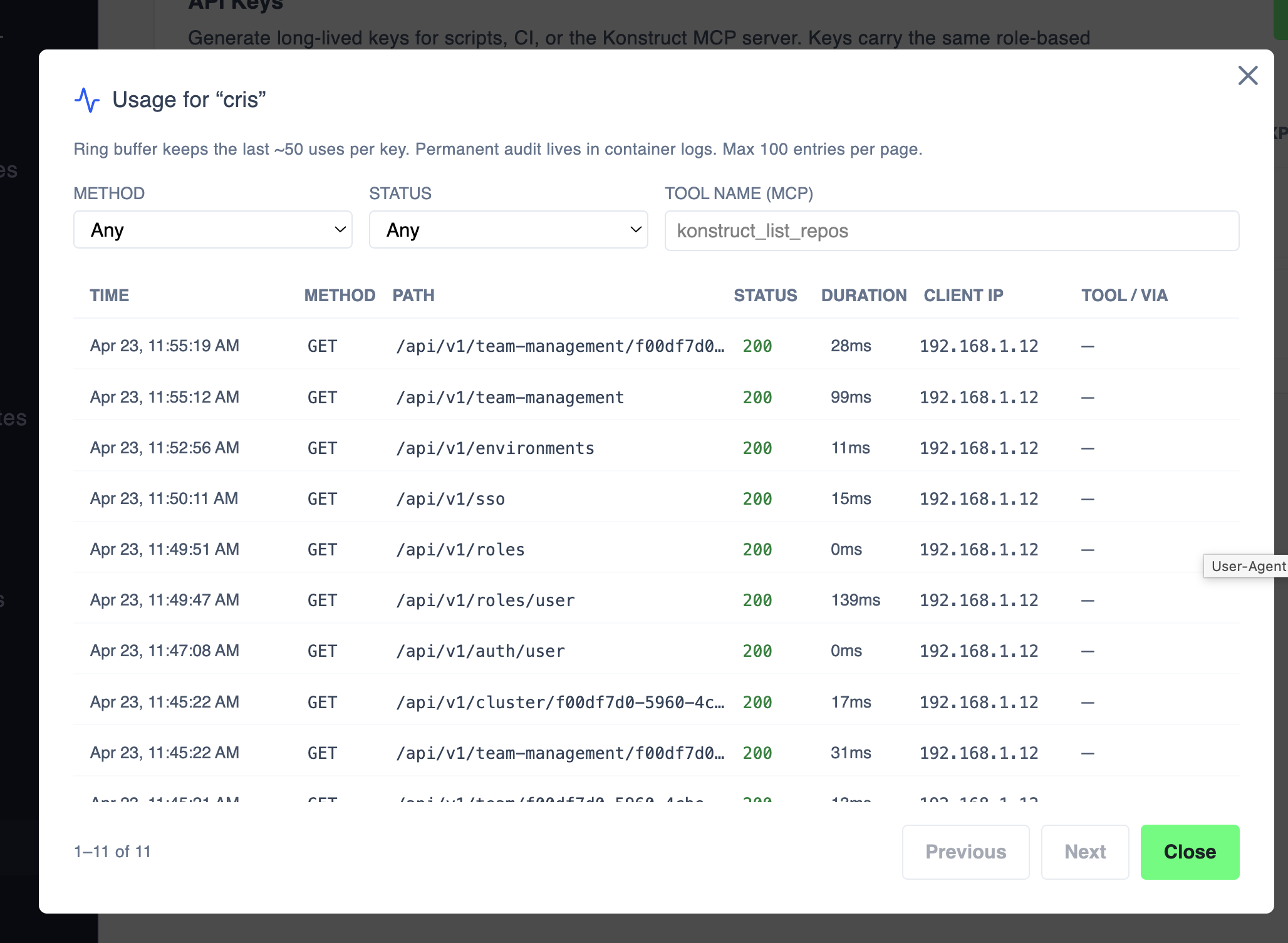Click the /api/v1/roles/user path cell

click(486, 600)
